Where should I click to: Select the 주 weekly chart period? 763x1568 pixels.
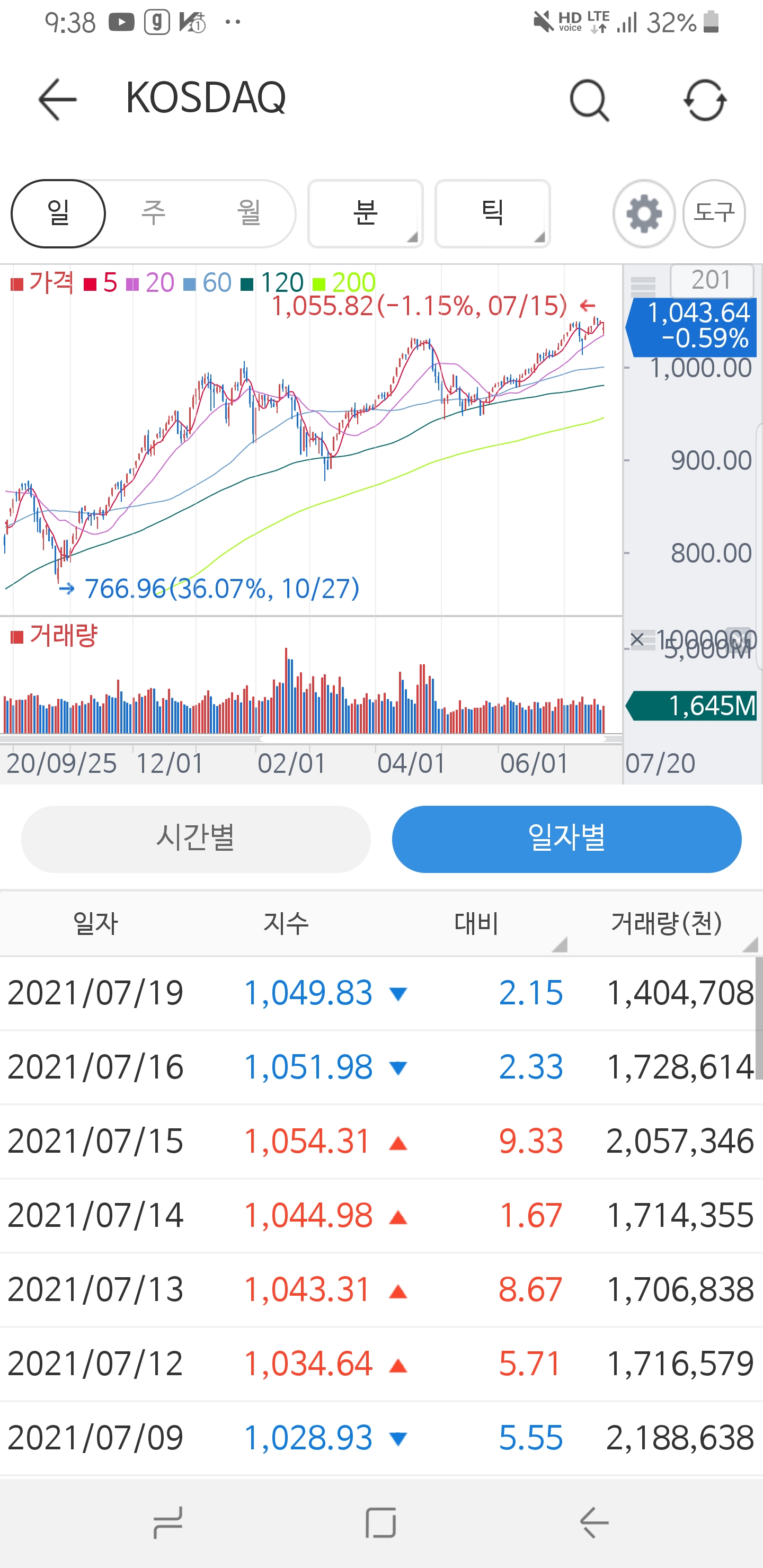(x=154, y=213)
